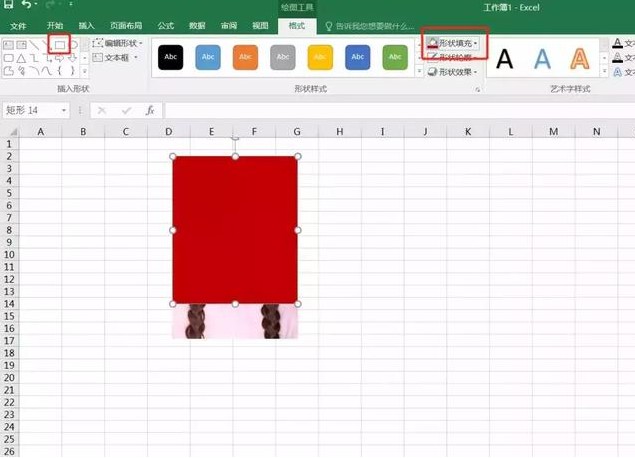
Task: Apply the green Abc shape style
Action: 395,57
